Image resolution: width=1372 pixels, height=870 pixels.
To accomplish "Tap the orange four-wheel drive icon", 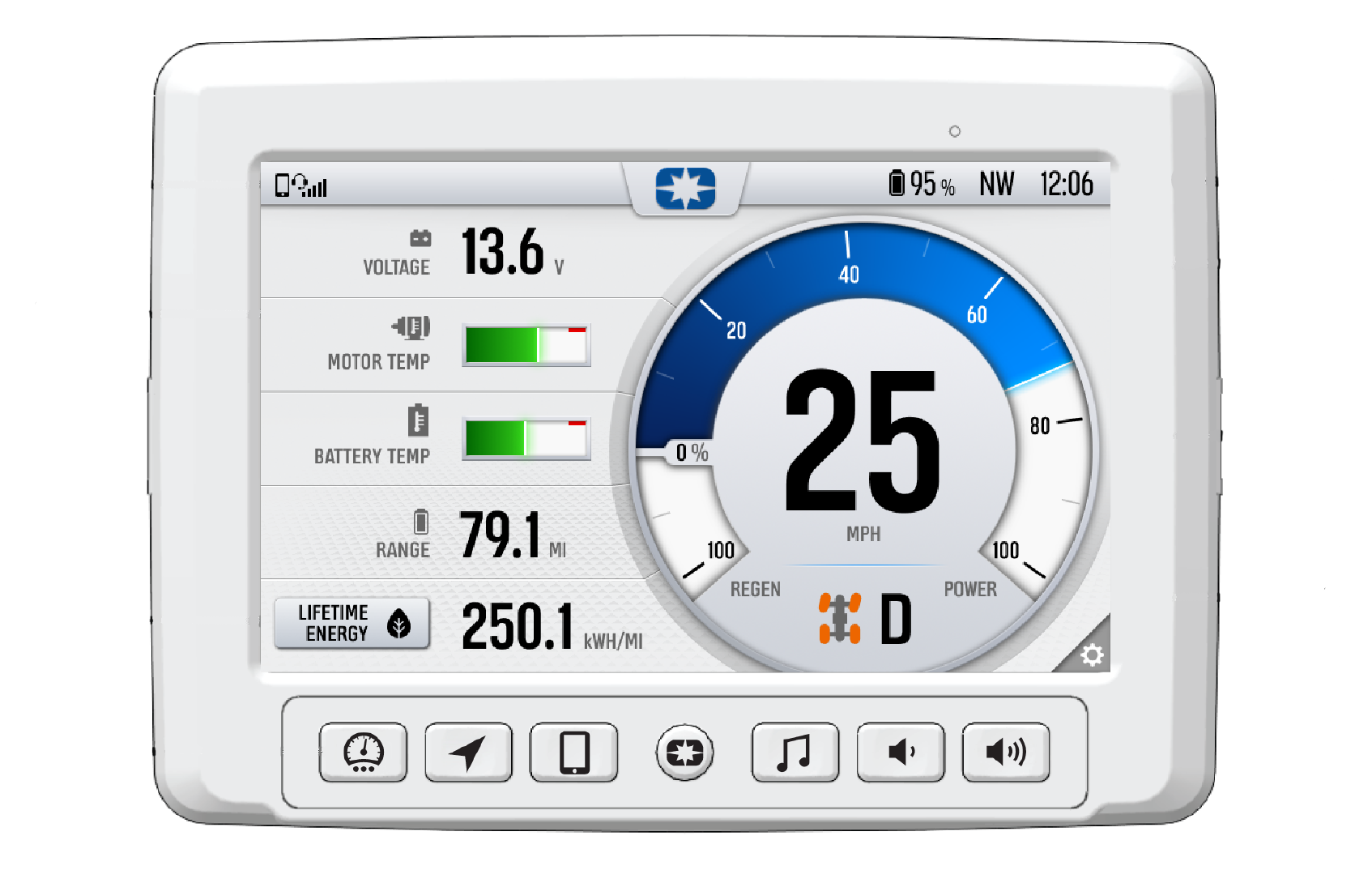I will tap(839, 618).
